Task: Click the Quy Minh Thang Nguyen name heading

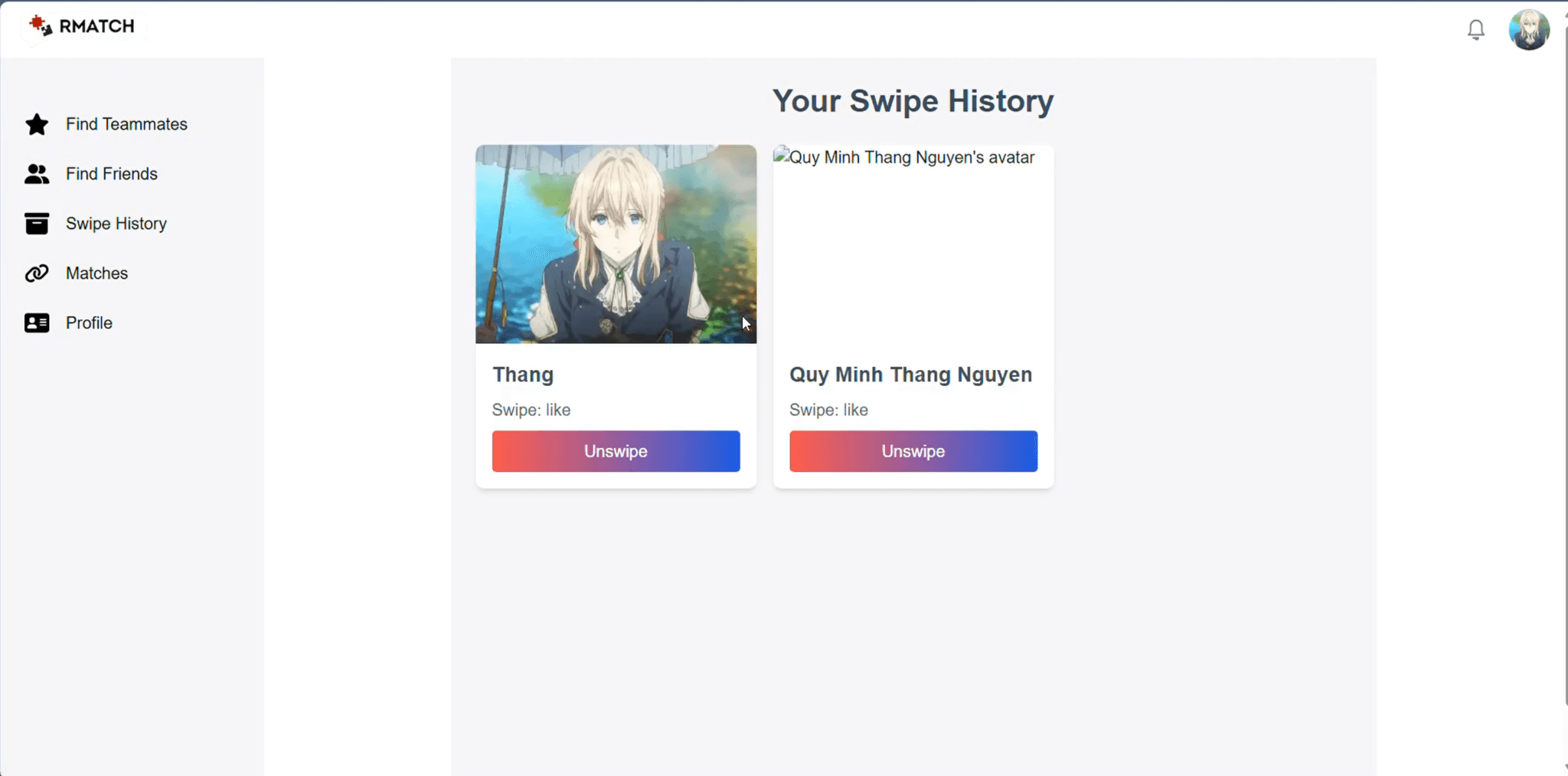Action: 911,375
